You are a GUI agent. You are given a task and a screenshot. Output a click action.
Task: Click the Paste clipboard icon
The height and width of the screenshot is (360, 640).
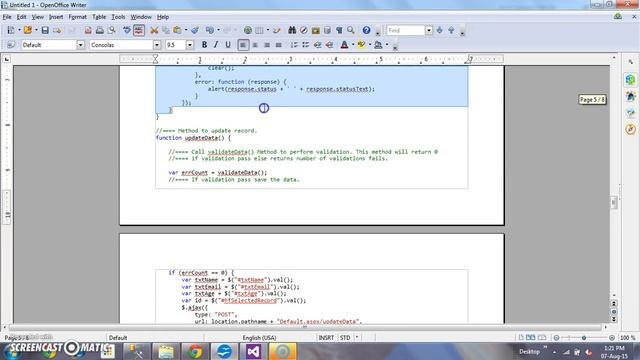[x=177, y=30]
